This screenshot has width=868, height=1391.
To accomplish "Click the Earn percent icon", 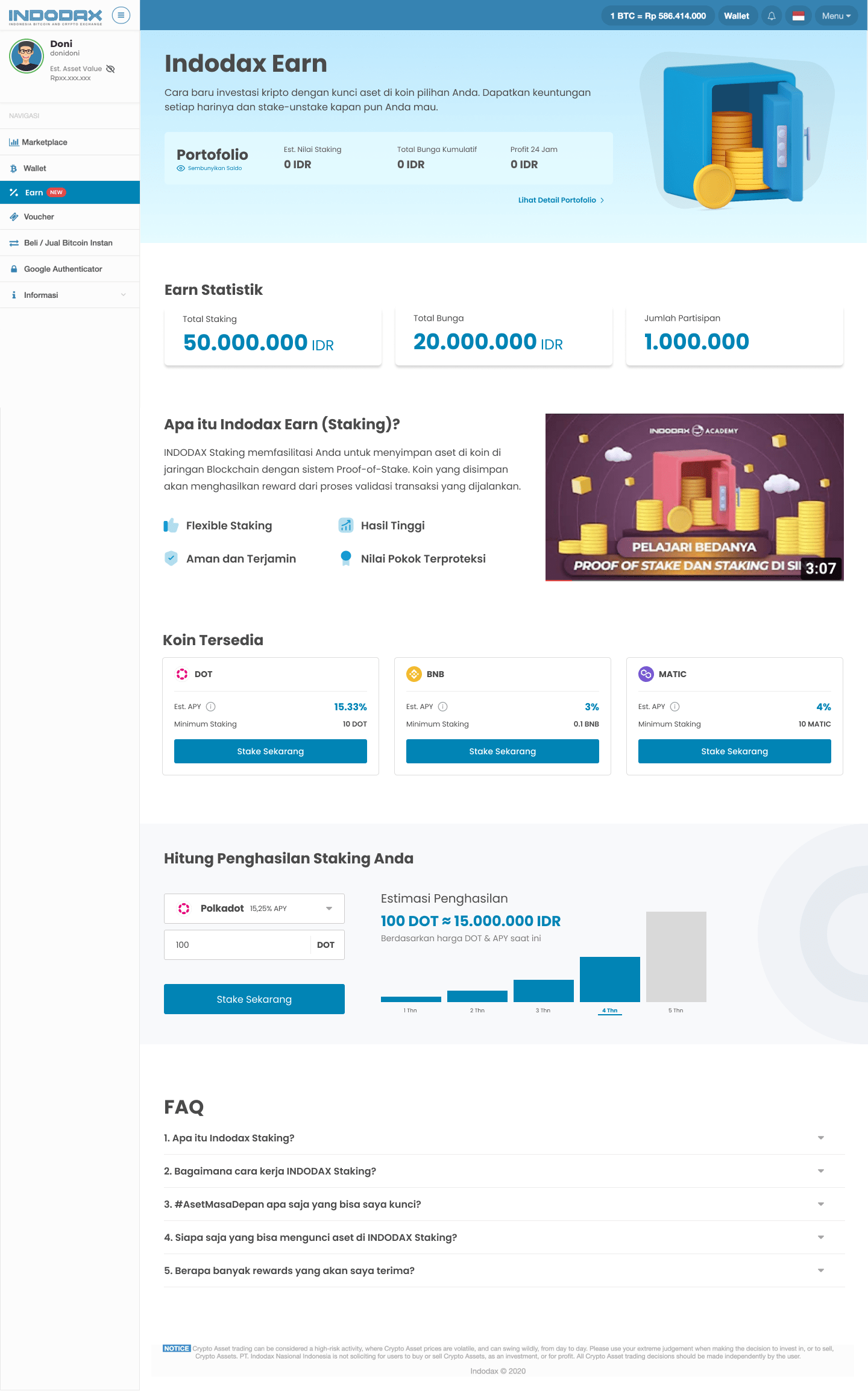I will (14, 192).
